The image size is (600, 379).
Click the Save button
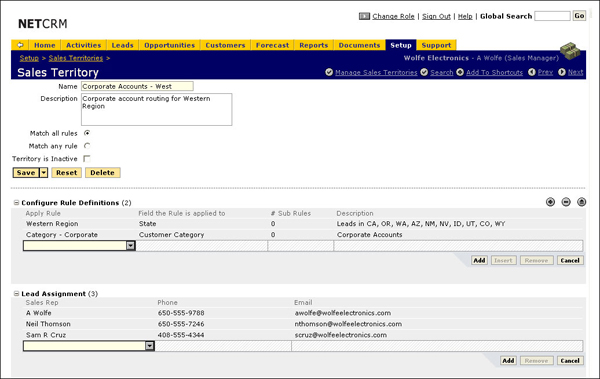[x=26, y=173]
